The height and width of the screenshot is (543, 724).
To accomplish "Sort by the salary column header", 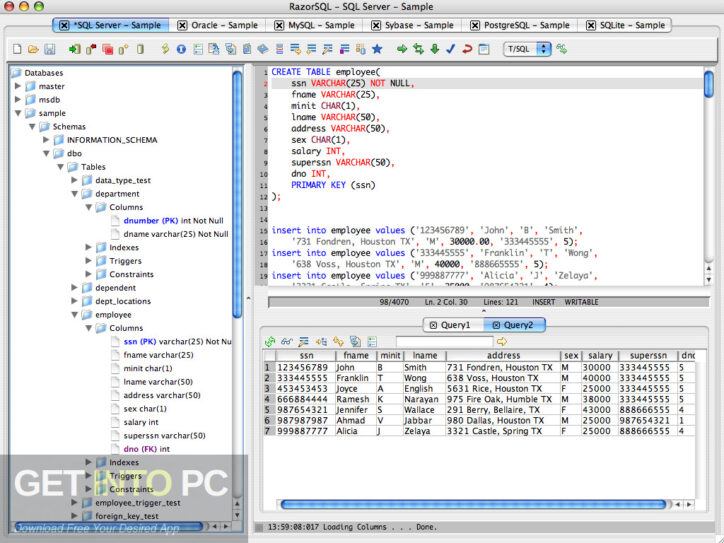I will coord(599,356).
